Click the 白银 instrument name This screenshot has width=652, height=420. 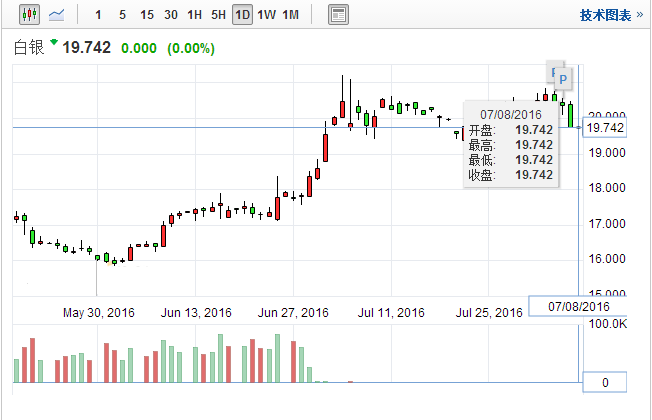pos(28,48)
